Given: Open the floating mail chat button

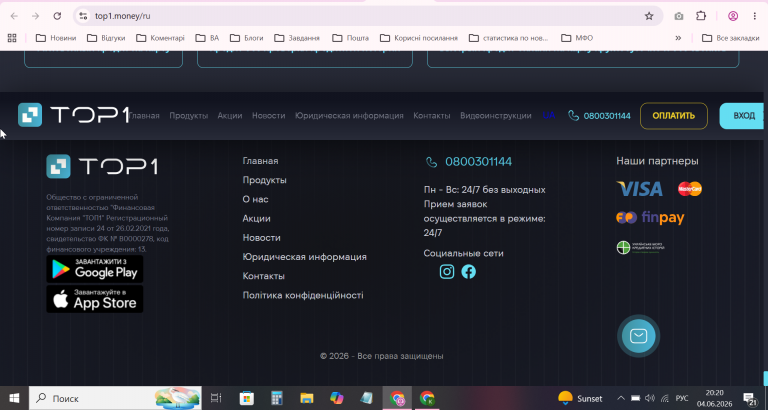Looking at the screenshot, I should click(x=638, y=336).
